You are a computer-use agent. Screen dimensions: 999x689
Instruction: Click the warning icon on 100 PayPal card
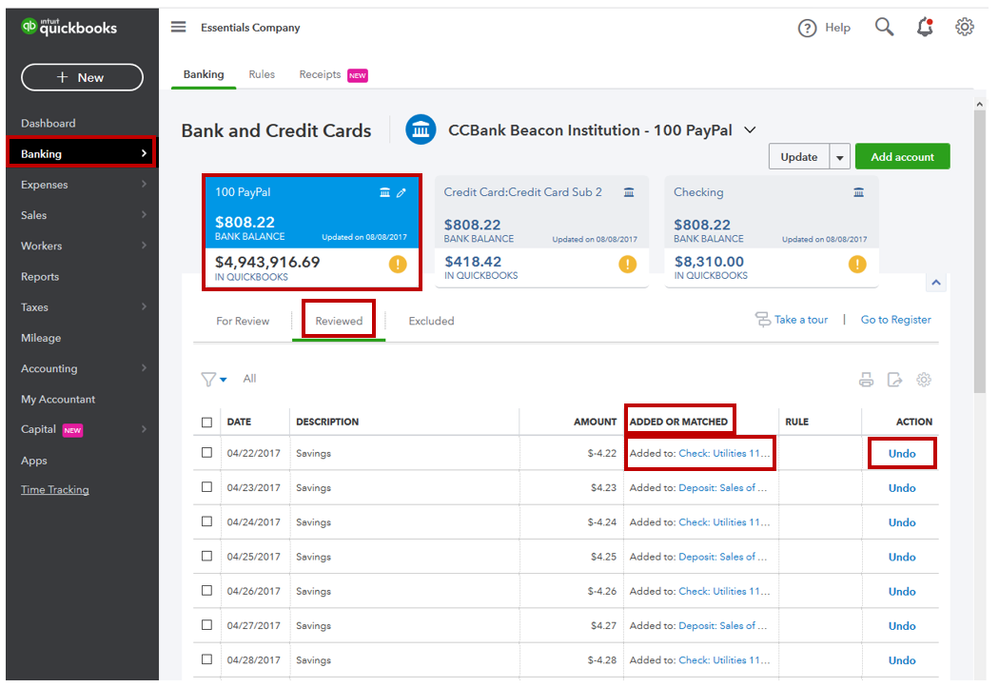398,264
